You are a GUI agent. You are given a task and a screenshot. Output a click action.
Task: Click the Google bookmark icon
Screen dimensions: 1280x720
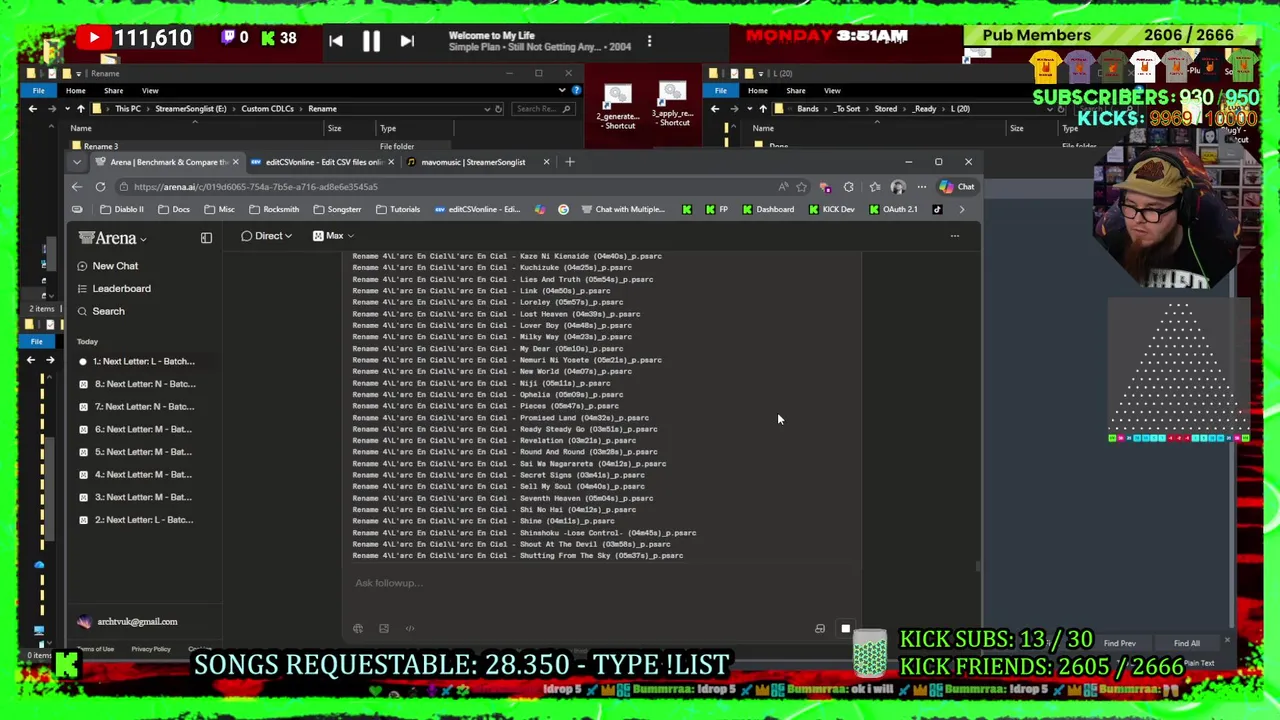pyautogui.click(x=563, y=210)
